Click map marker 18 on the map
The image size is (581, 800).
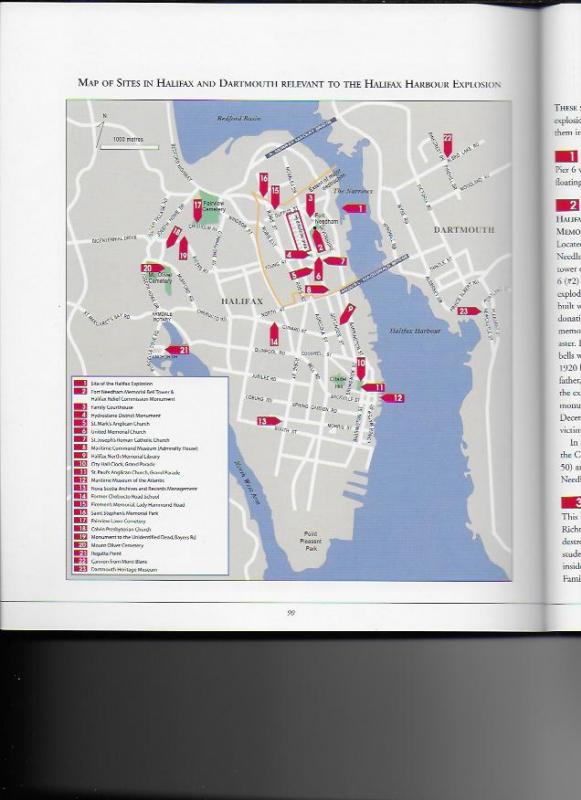click(174, 237)
